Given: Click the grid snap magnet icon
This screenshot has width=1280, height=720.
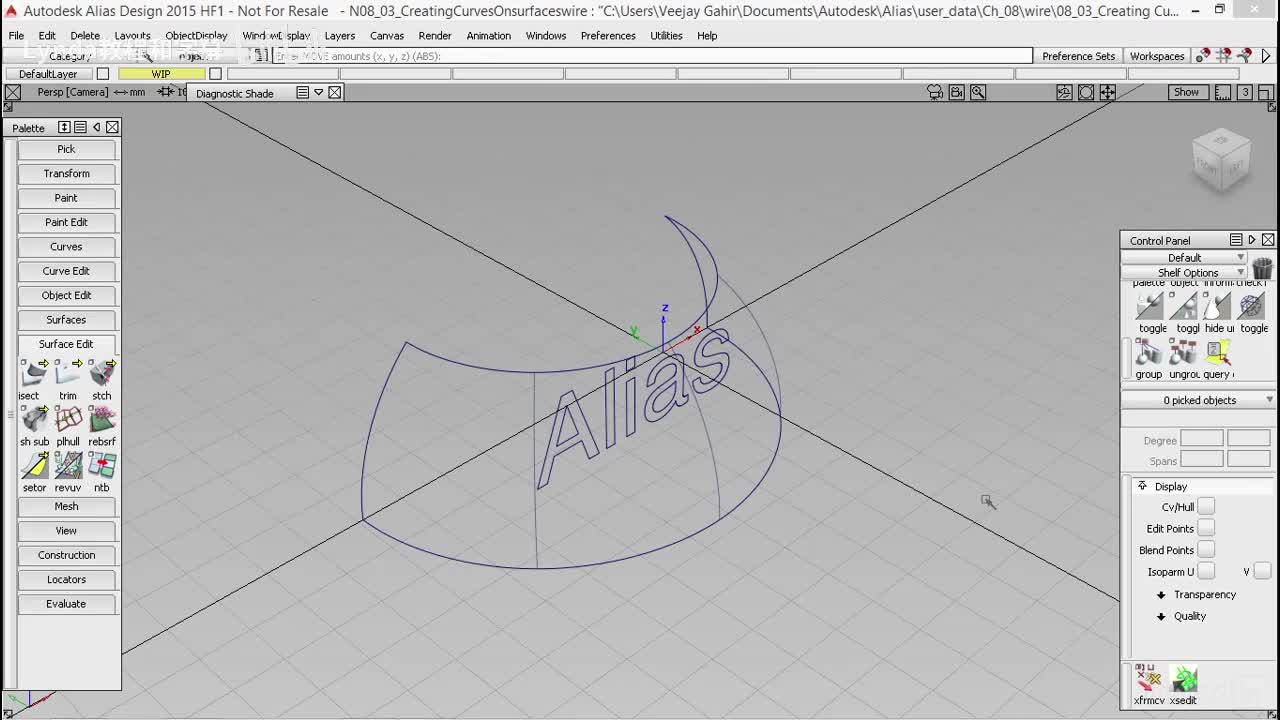Looking at the screenshot, I should pos(1223,56).
